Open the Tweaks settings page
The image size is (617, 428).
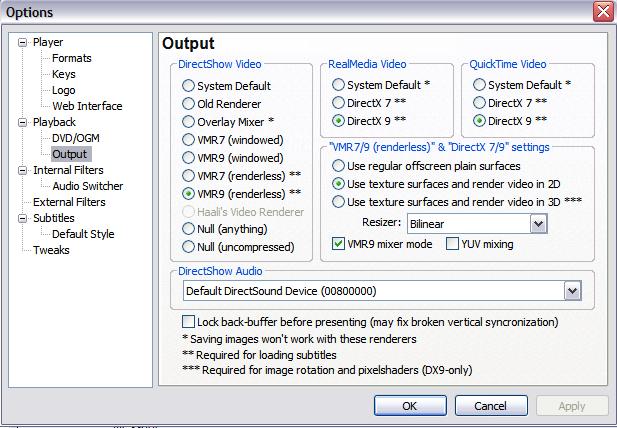51,250
